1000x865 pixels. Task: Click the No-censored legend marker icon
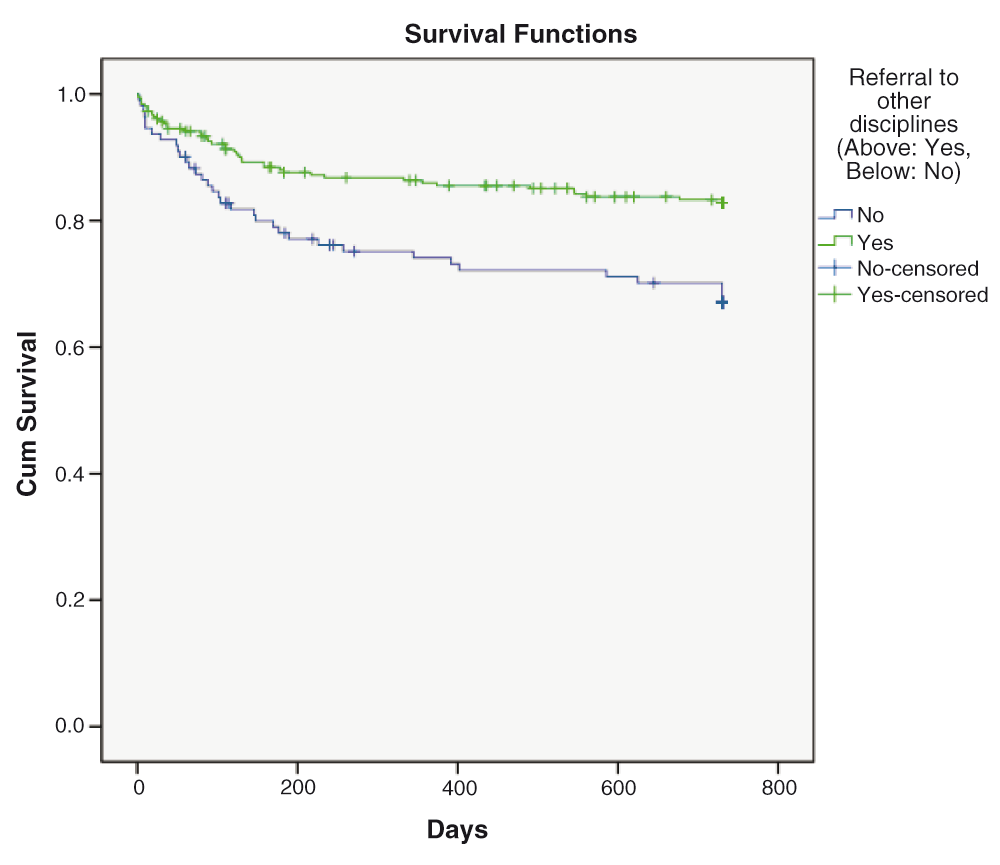tap(835, 268)
